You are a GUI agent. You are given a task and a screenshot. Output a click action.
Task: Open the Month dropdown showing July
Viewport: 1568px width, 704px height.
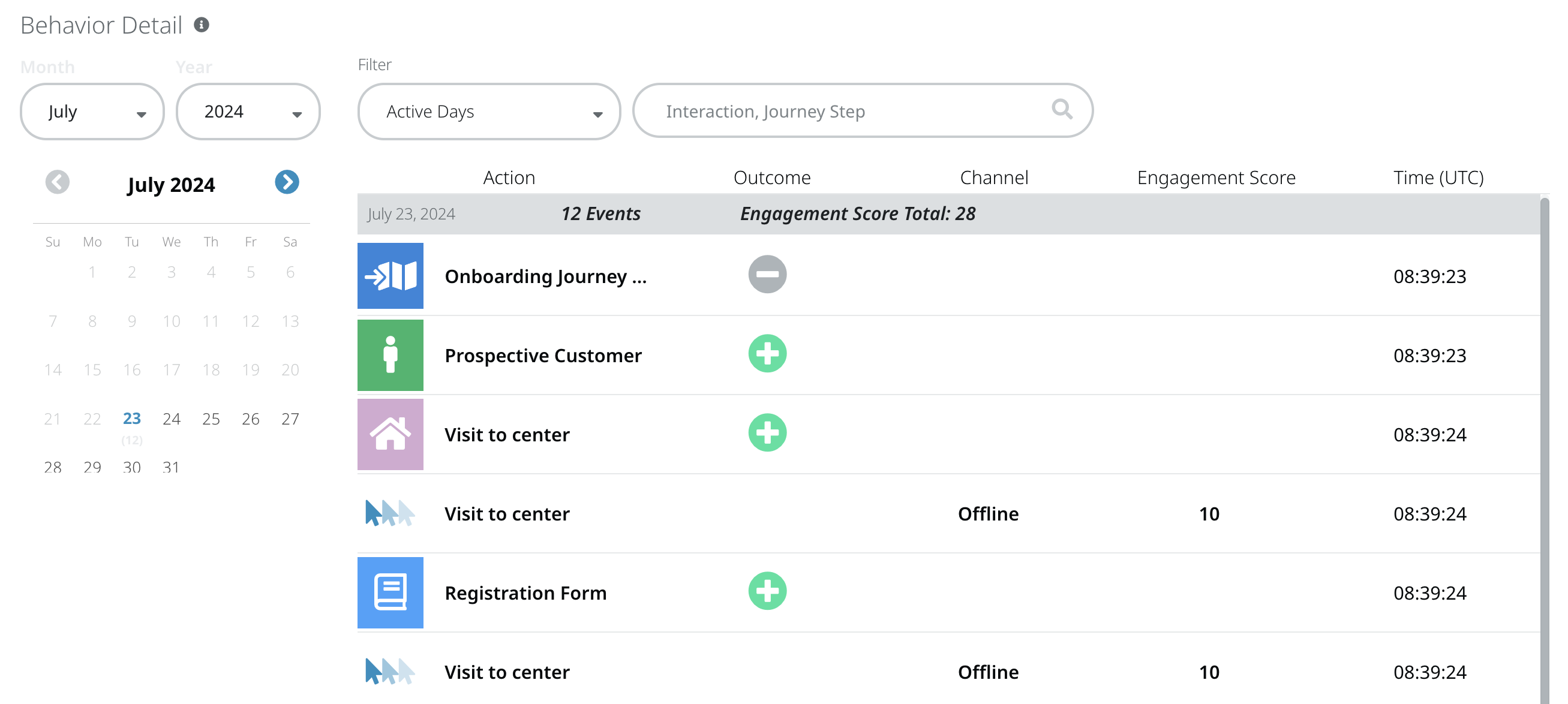pos(92,112)
